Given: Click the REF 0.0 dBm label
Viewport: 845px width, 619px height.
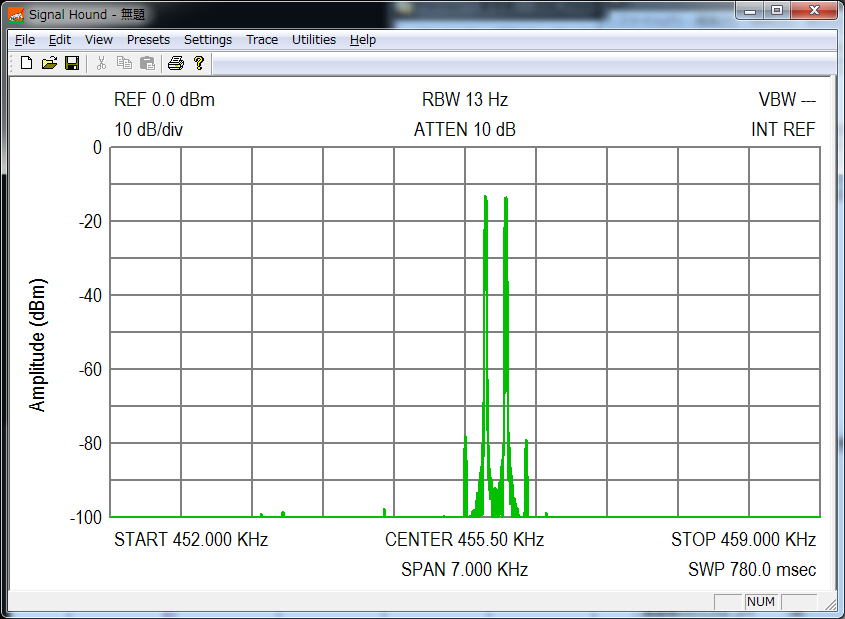Looking at the screenshot, I should (x=164, y=100).
